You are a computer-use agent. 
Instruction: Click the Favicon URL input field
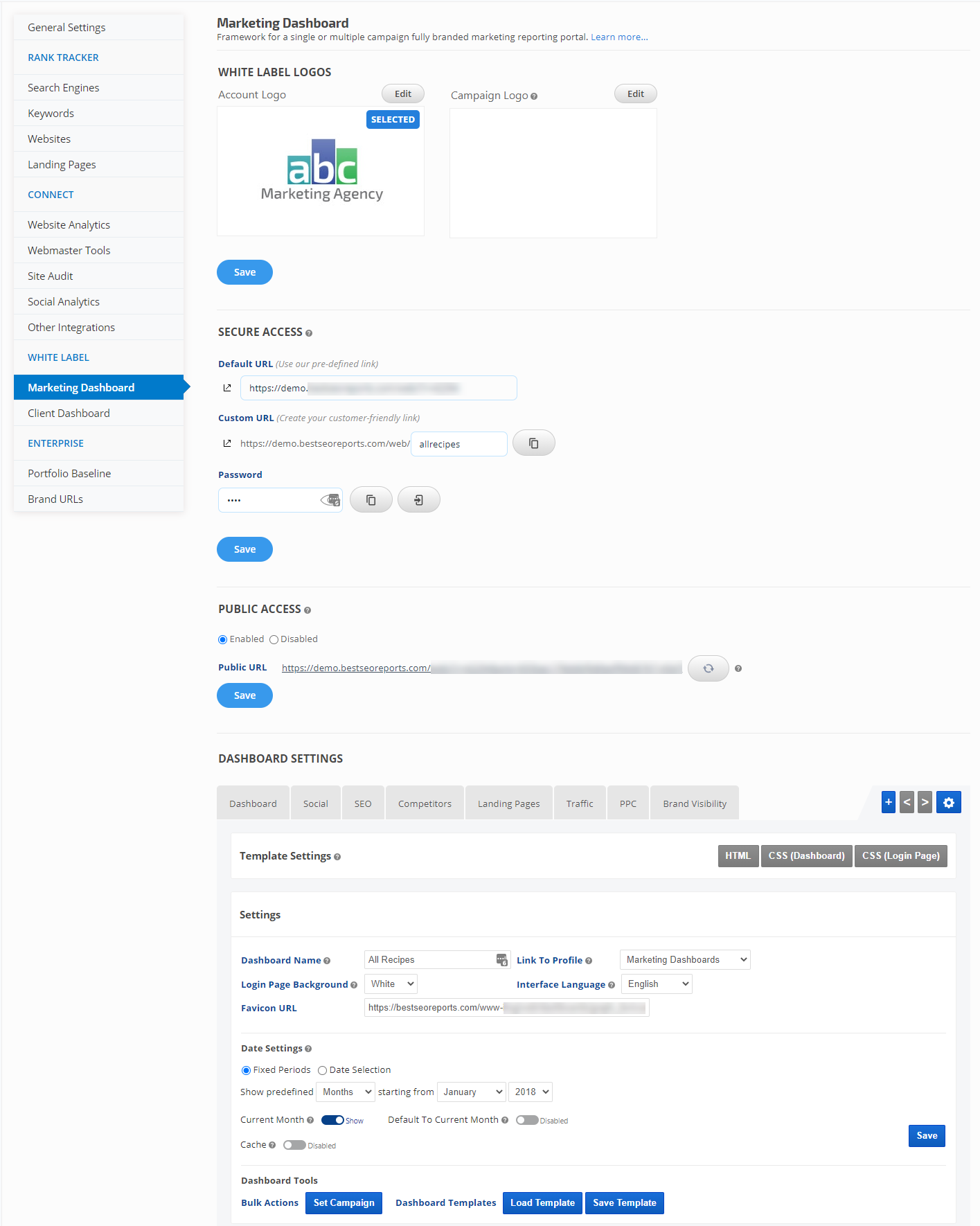click(507, 1008)
